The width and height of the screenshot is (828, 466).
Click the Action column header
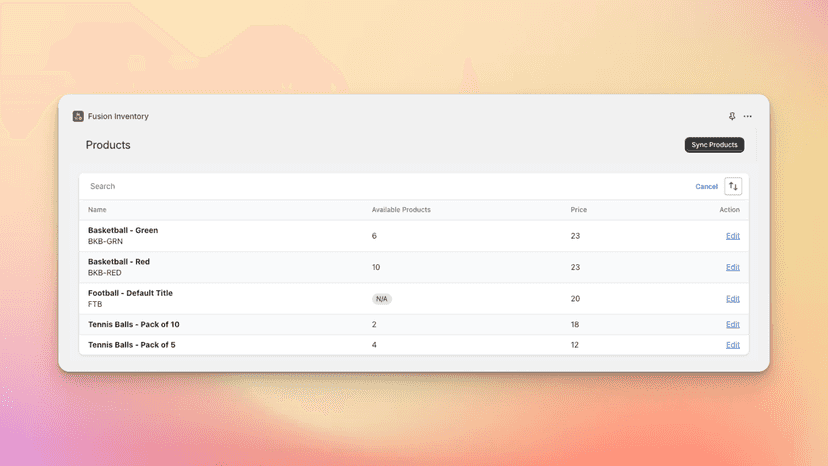point(729,210)
